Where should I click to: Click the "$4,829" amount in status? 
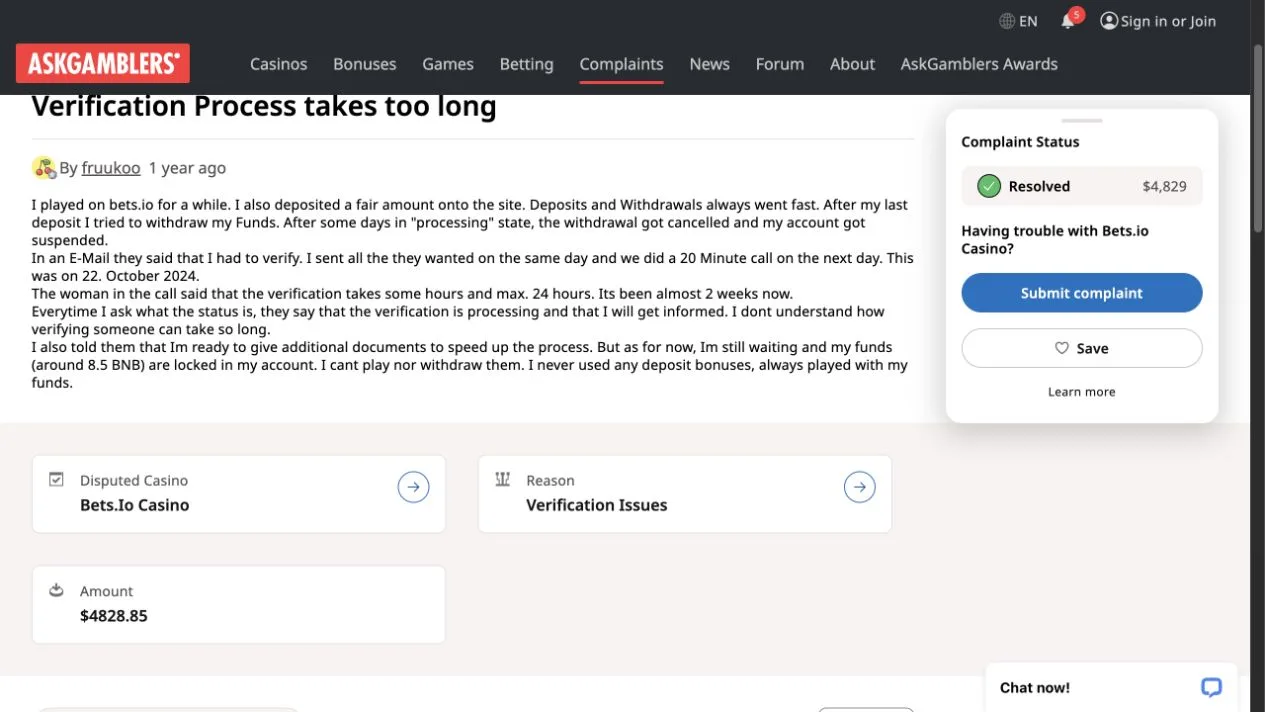click(1164, 186)
